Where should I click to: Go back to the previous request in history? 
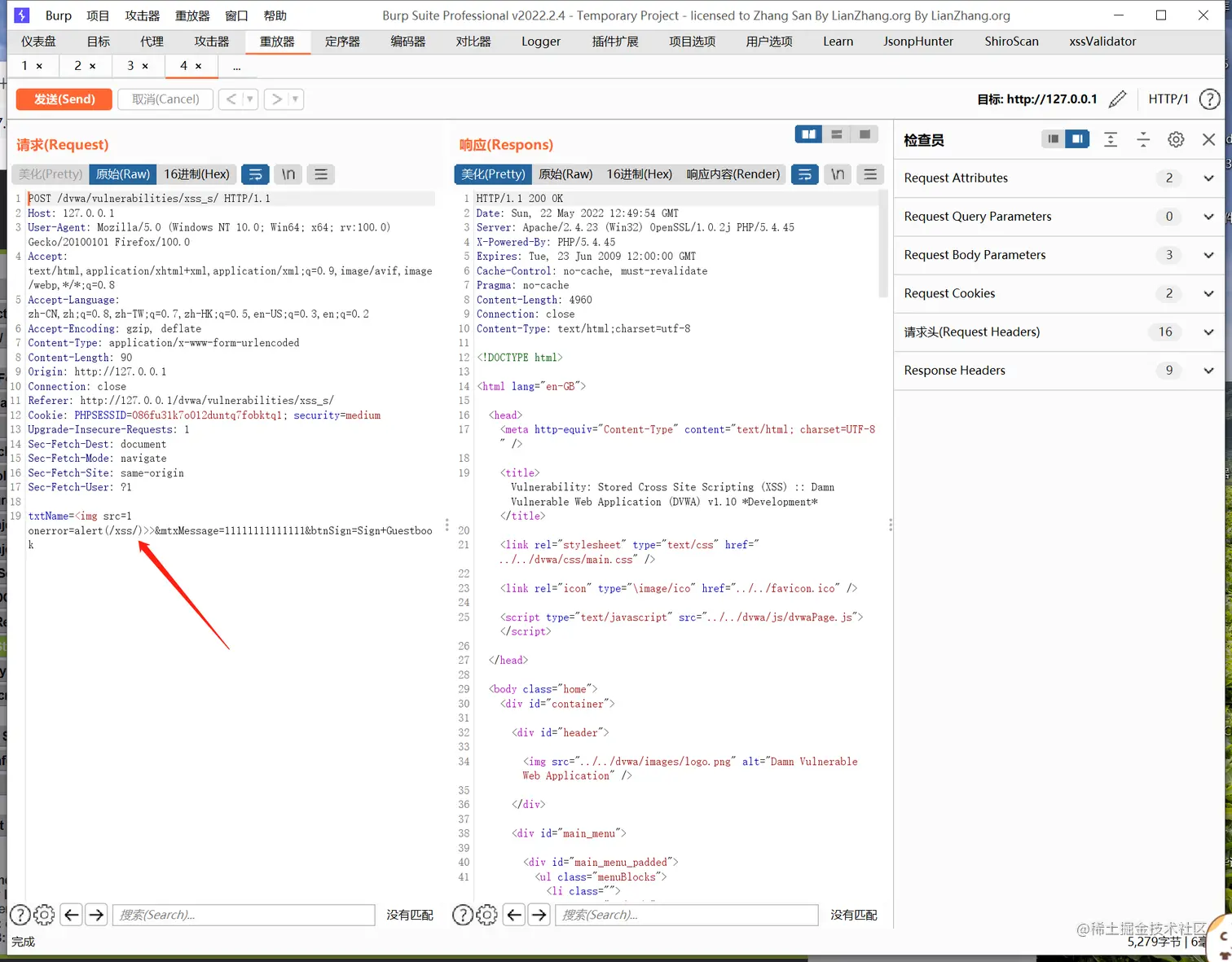click(231, 99)
